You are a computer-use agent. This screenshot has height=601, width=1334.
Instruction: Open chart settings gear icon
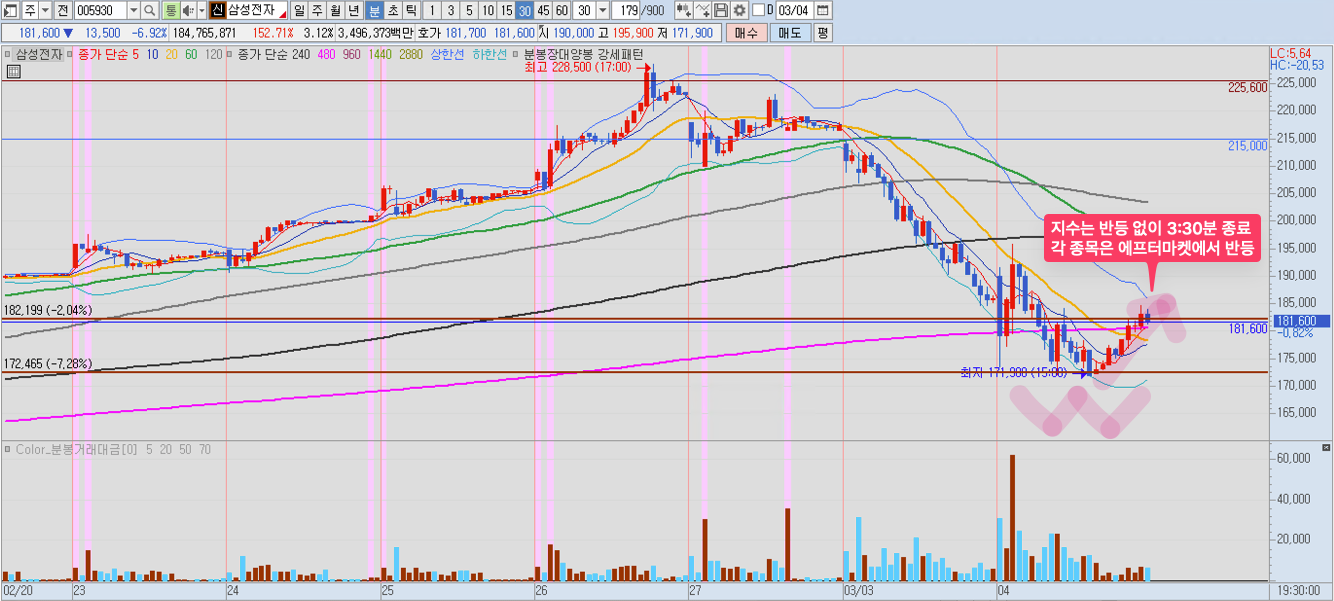pyautogui.click(x=739, y=10)
